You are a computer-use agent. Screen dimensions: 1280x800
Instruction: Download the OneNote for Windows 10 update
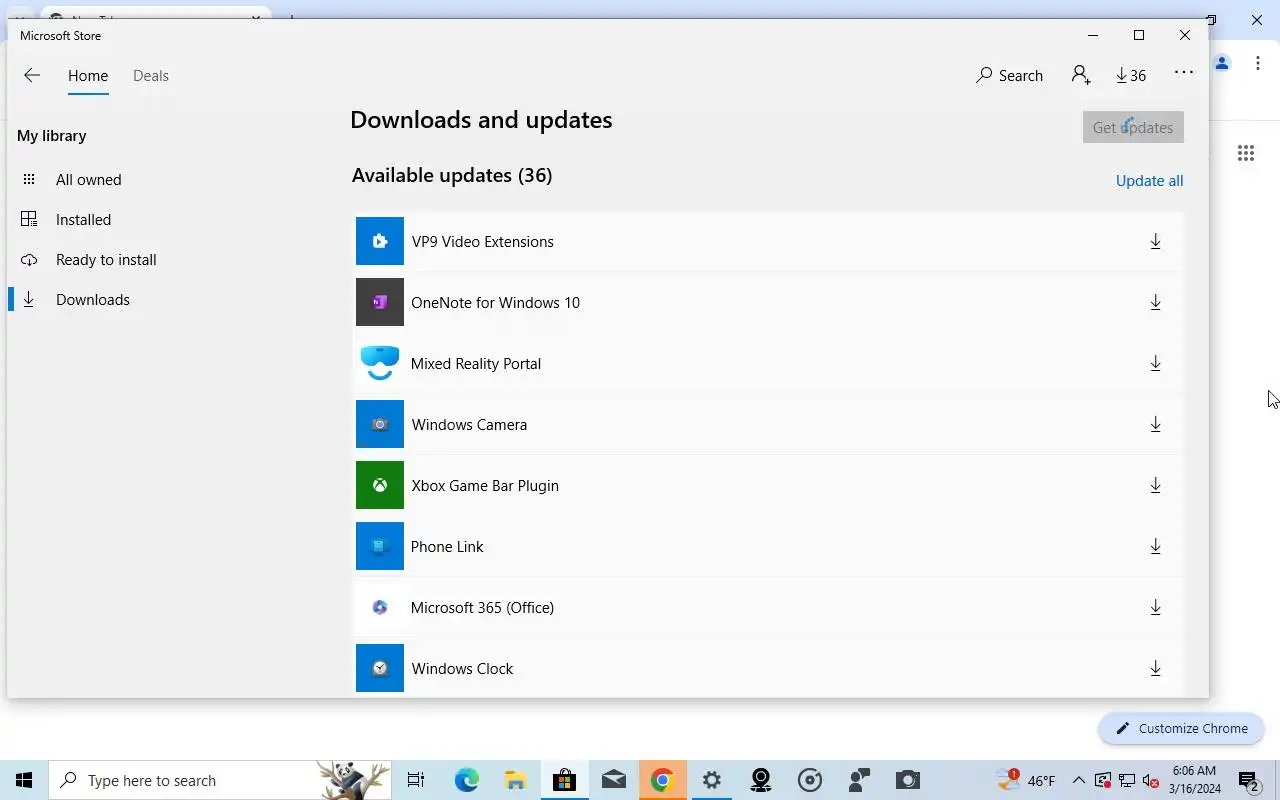tap(1155, 302)
